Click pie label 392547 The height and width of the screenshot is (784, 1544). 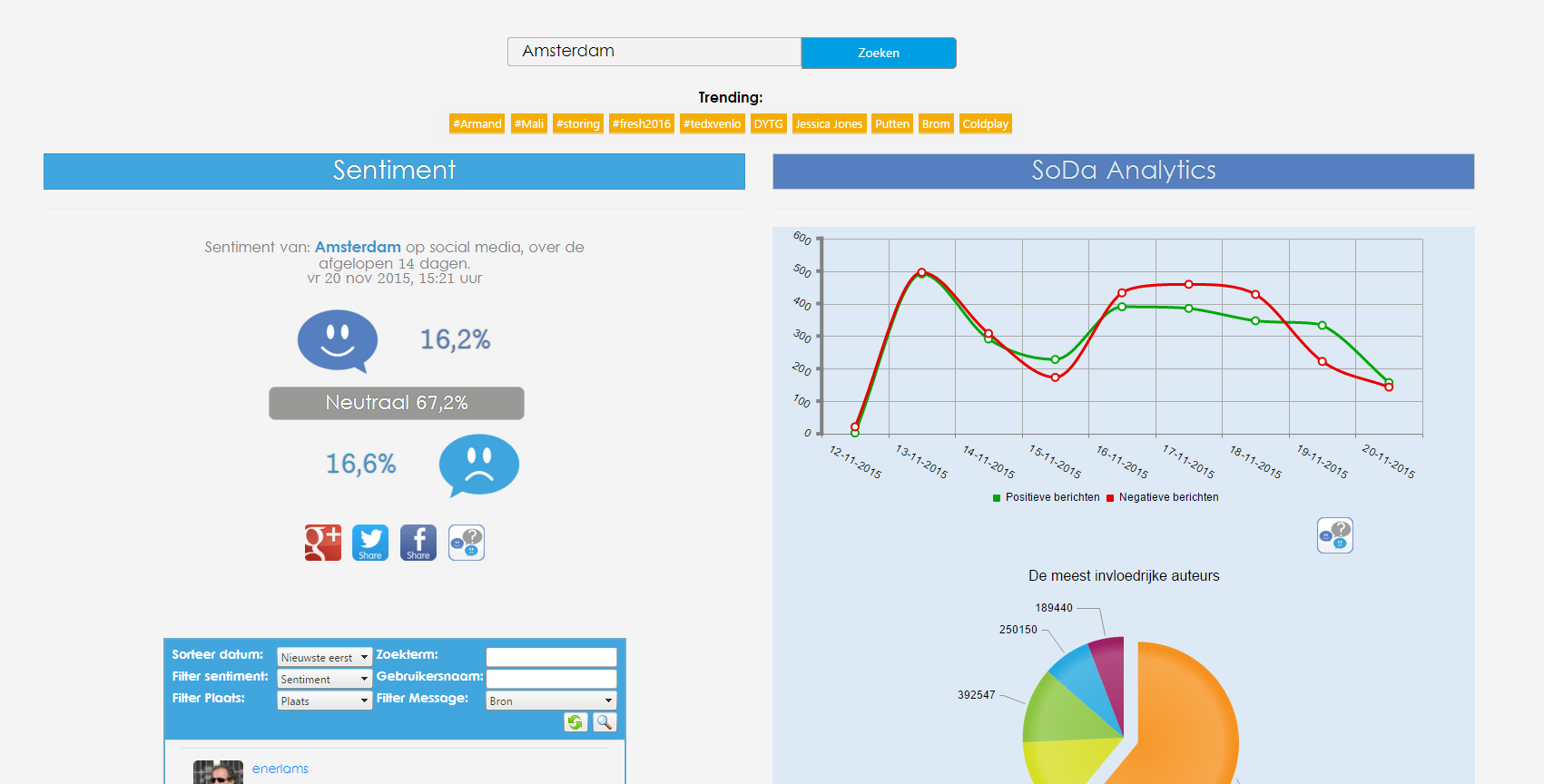point(977,695)
